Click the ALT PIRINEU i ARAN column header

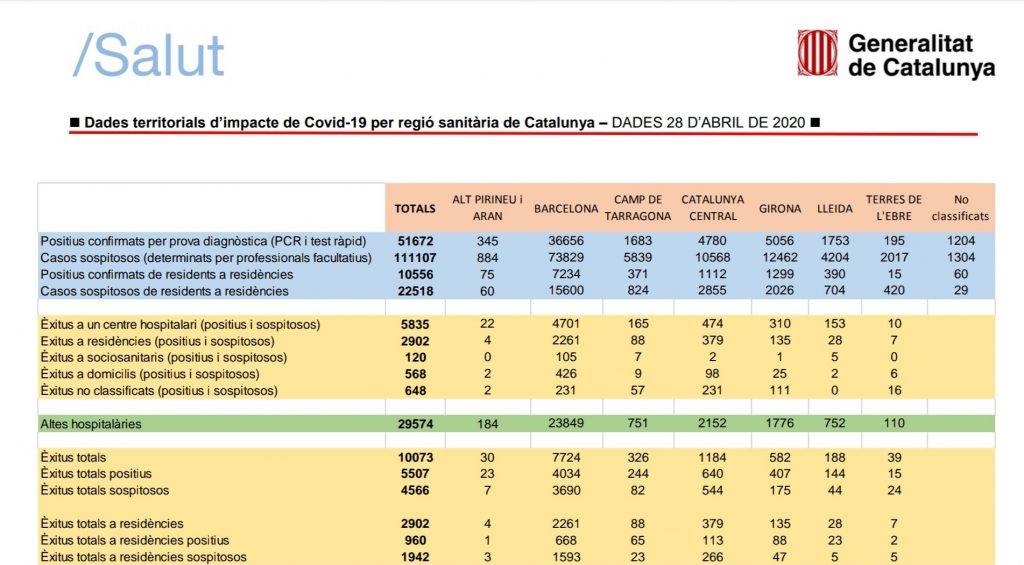tap(487, 208)
